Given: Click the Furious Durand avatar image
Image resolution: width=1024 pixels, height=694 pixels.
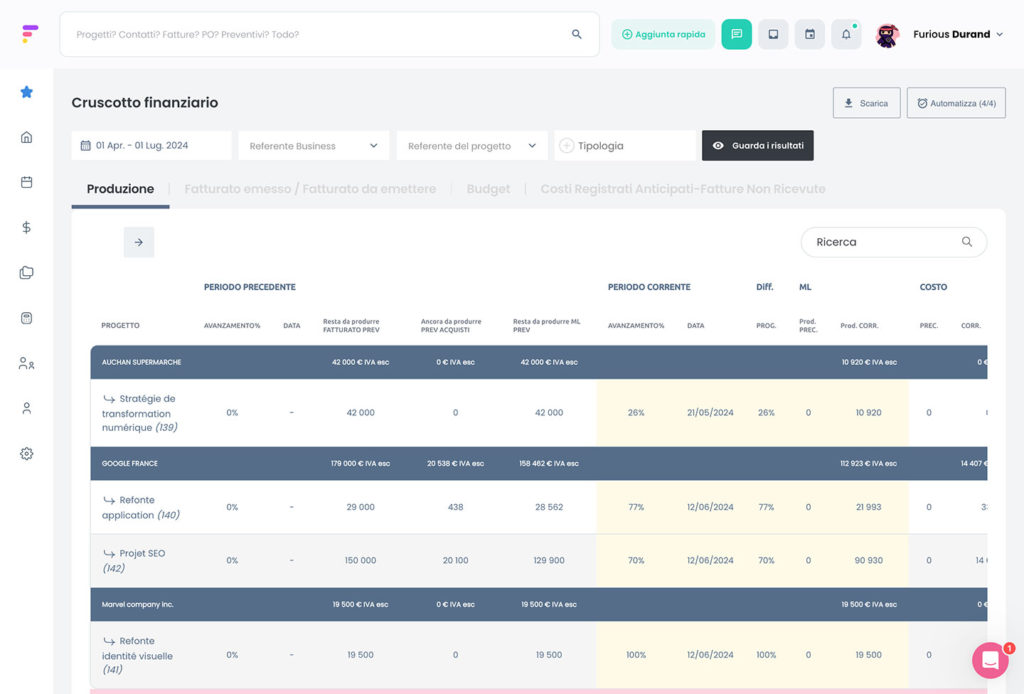Looking at the screenshot, I should point(888,35).
